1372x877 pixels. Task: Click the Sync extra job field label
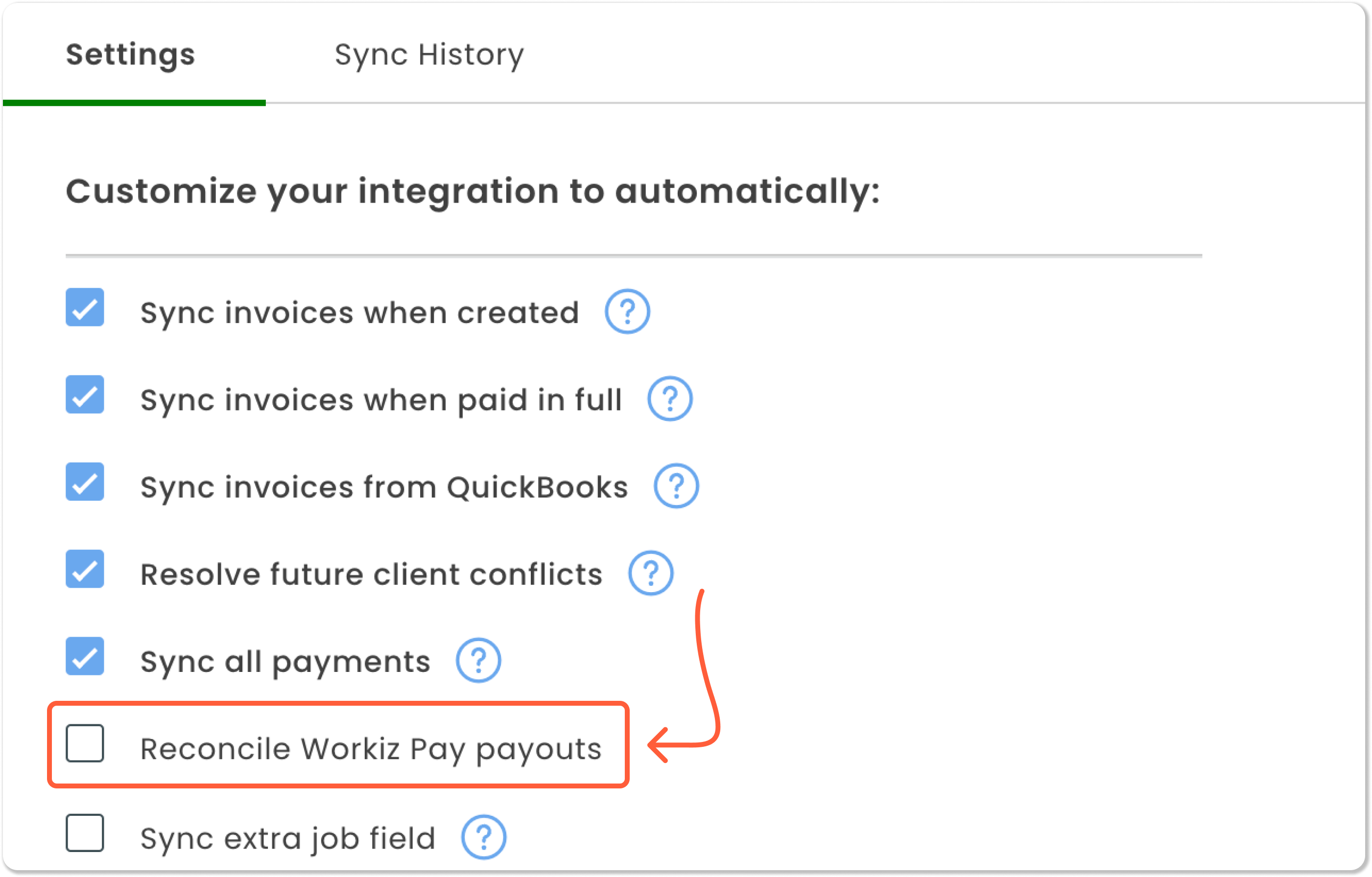click(x=288, y=838)
